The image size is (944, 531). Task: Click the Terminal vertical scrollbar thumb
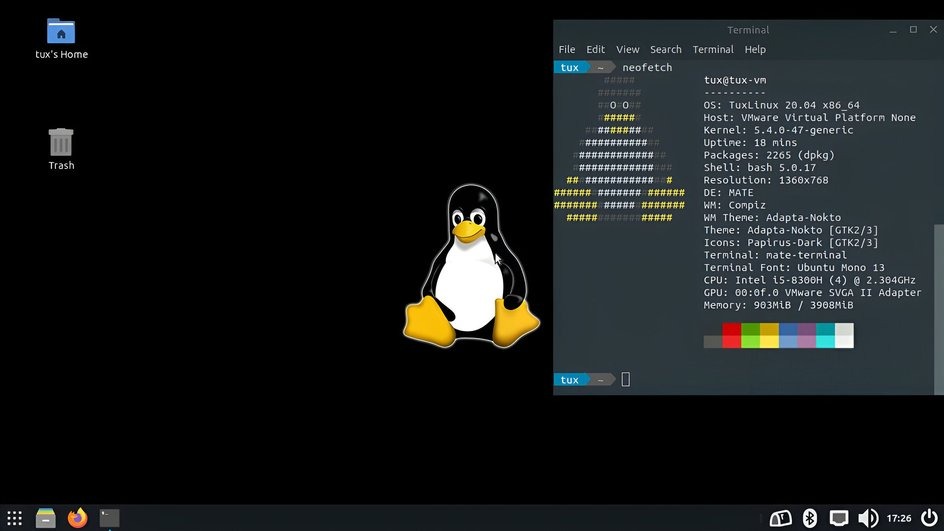tap(939, 309)
